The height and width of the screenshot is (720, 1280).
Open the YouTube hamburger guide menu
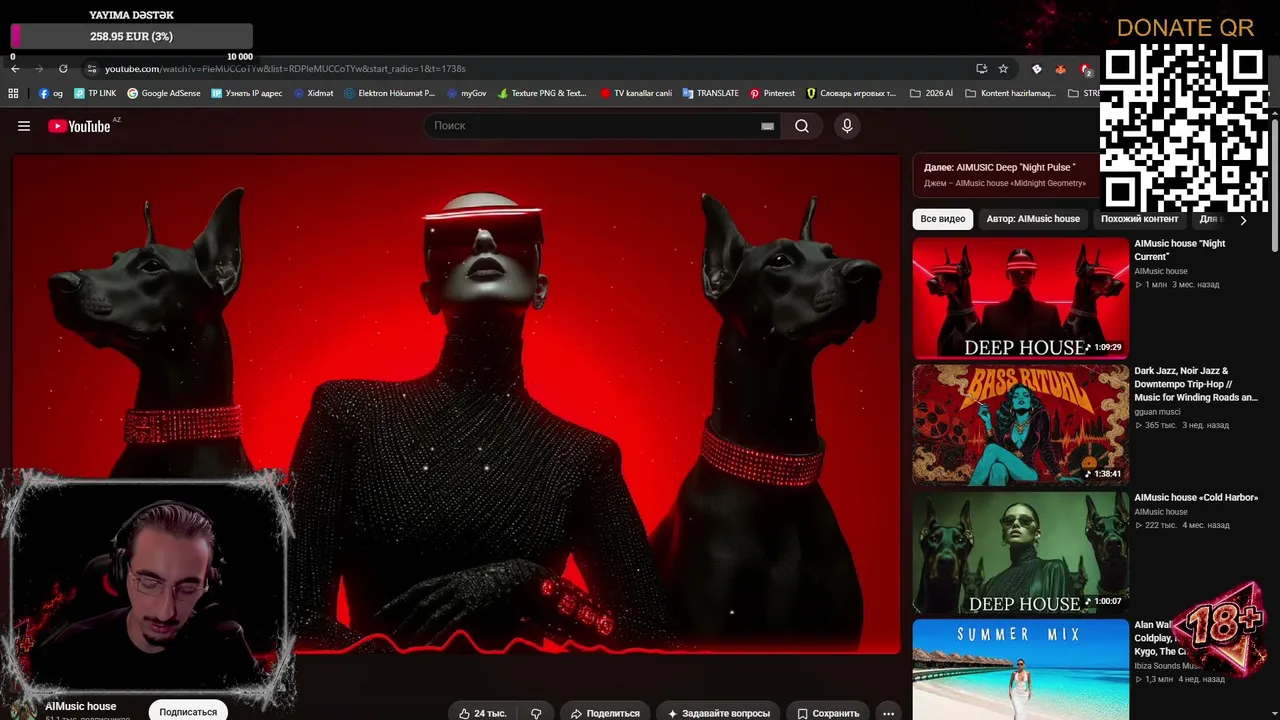24,126
